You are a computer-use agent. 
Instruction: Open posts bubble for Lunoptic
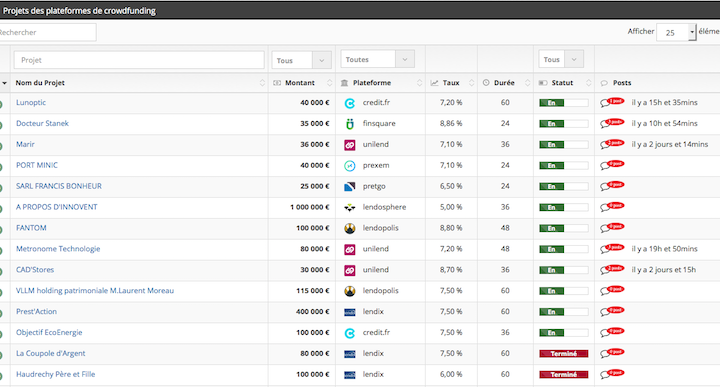click(x=612, y=102)
